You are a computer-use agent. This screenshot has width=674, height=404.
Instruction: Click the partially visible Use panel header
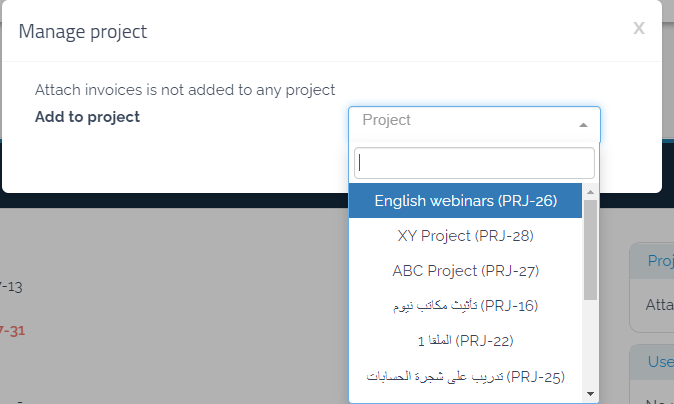(658, 360)
